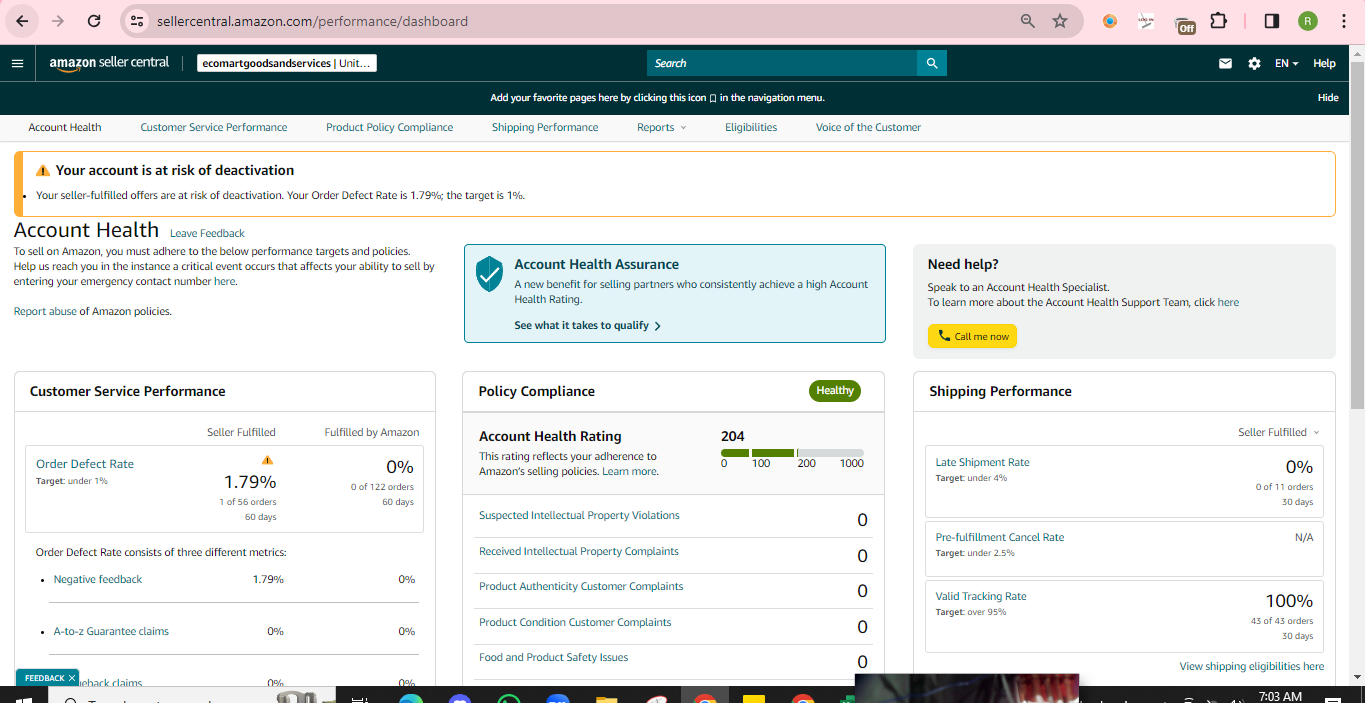Bookmark this page with the star icon

tap(1060, 21)
